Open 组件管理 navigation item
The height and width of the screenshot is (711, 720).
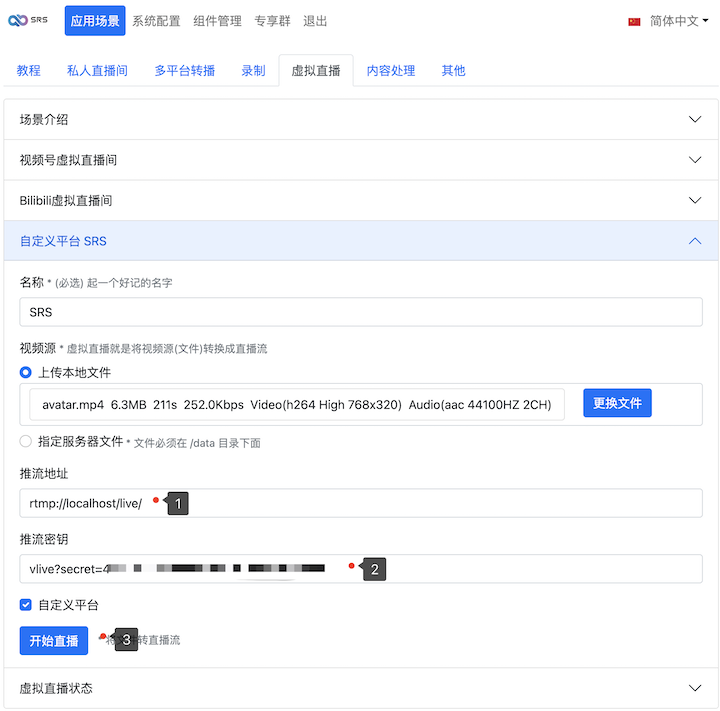pos(217,21)
